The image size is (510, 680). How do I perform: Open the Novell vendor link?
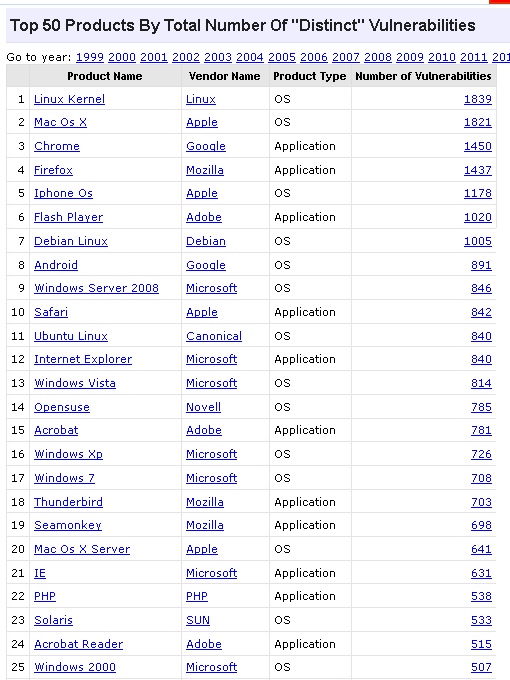[x=203, y=407]
